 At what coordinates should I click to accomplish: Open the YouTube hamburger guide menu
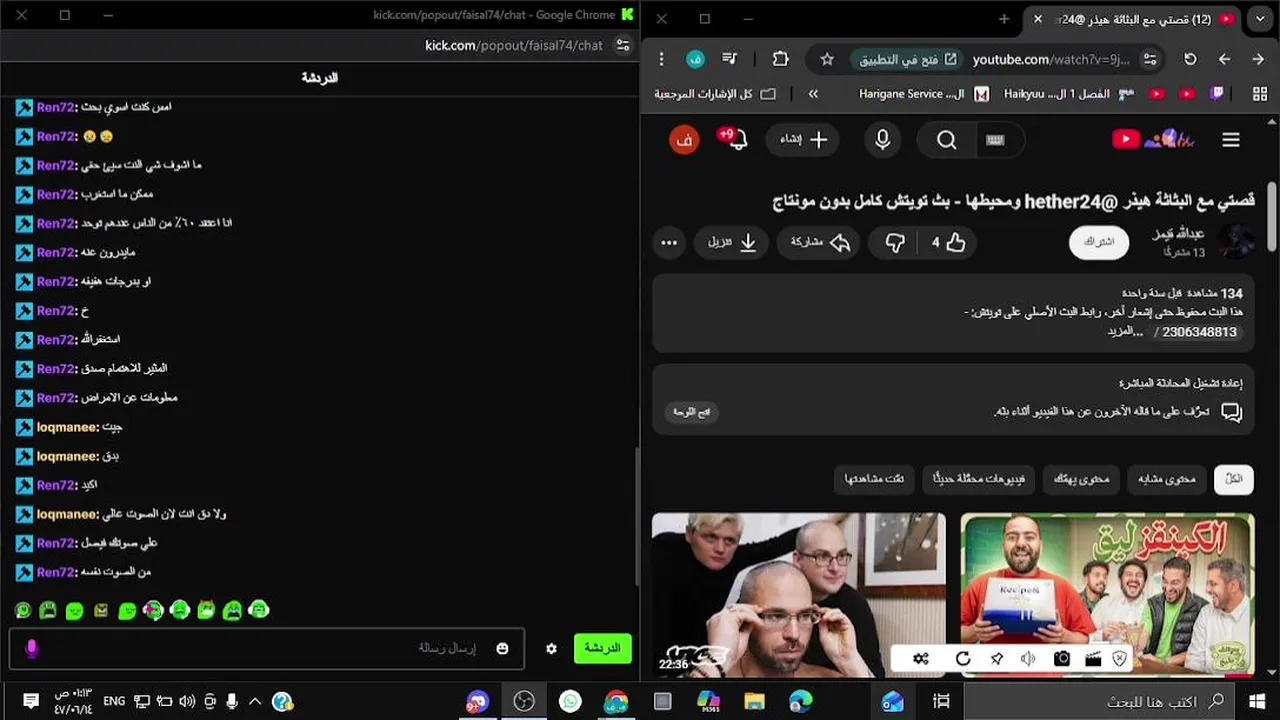(1231, 140)
